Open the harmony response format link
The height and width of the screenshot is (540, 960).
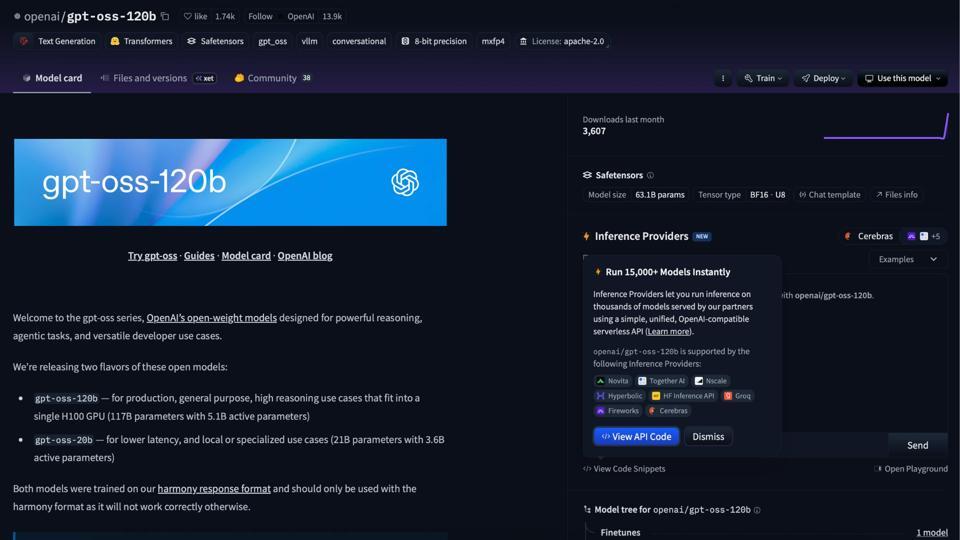[x=214, y=489]
